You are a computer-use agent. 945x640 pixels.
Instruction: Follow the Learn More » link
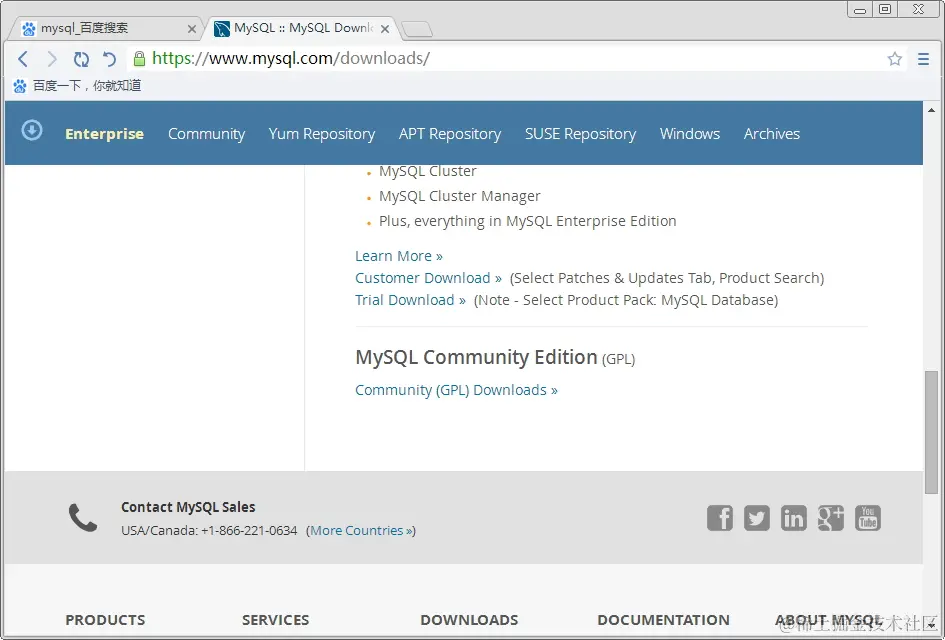[x=399, y=256]
